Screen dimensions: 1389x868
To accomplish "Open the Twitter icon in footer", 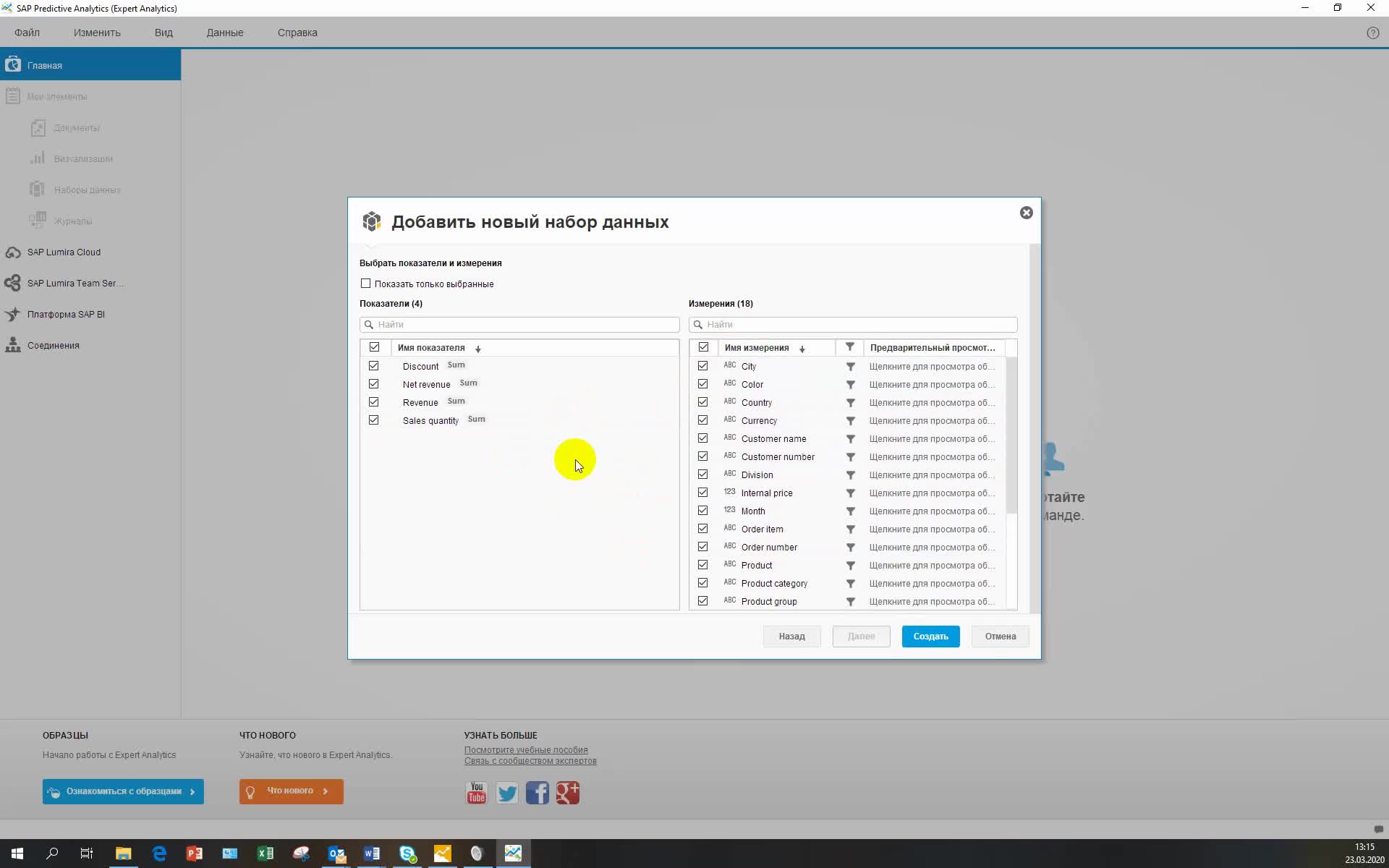I will pyautogui.click(x=507, y=793).
